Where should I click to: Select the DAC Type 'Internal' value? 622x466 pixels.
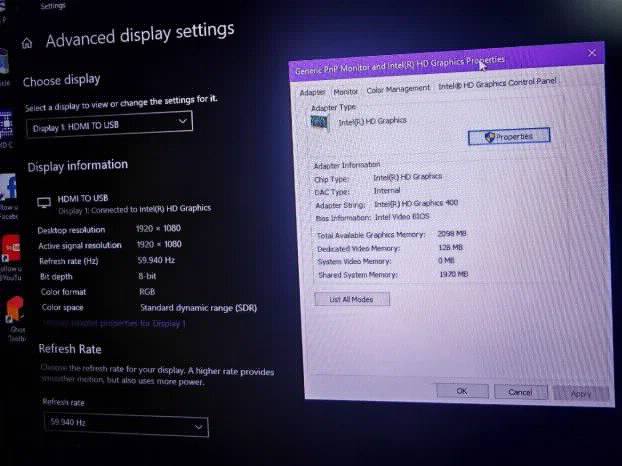click(x=387, y=191)
